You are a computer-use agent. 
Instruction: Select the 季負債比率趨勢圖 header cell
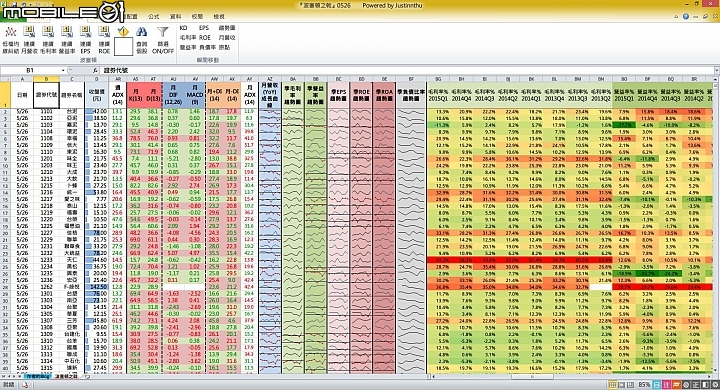point(411,95)
